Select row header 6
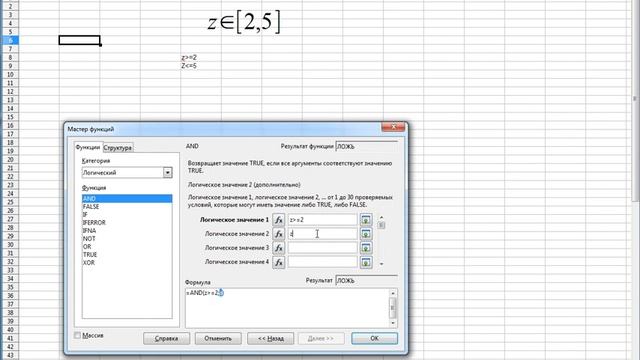 click(10, 40)
